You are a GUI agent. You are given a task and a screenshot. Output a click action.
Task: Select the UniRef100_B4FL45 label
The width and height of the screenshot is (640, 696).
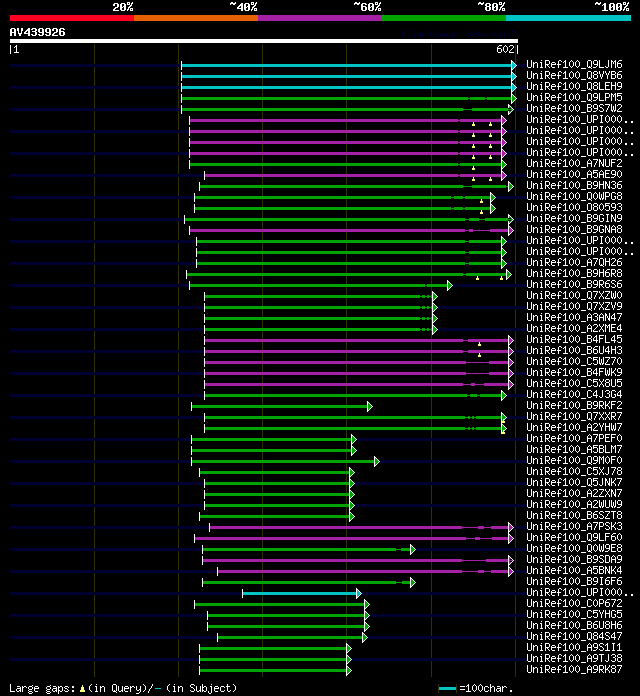(574, 339)
